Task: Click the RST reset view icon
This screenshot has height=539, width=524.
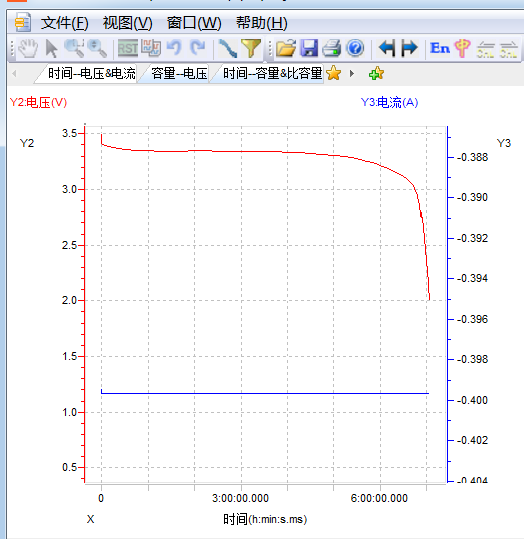Action: tap(128, 48)
